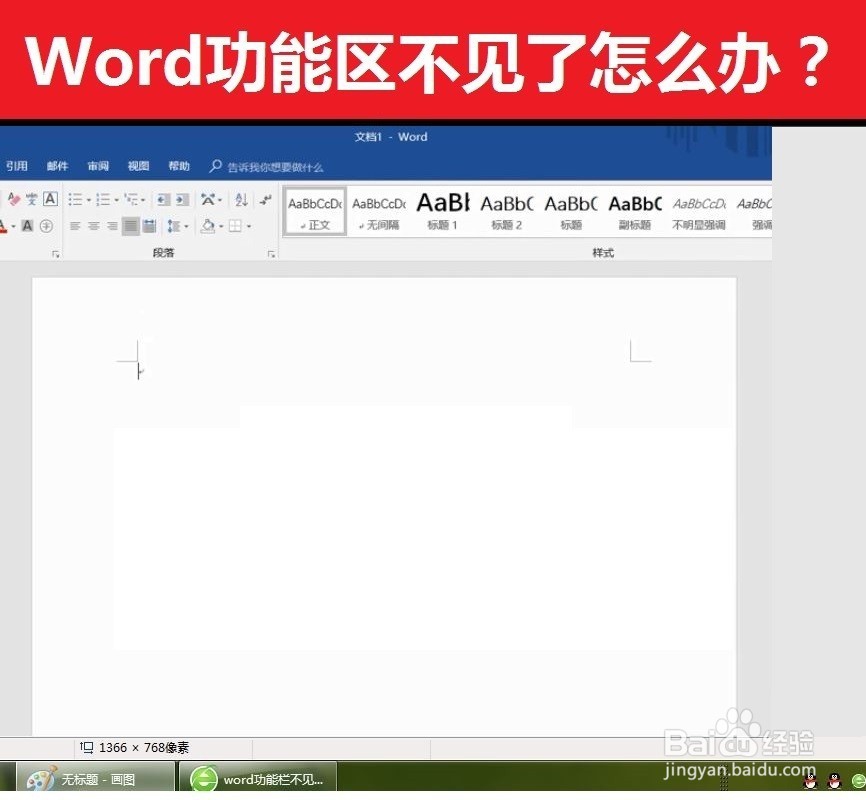This screenshot has height=800, width=866.
Task: Apply the 副标题 (Subtitle) style
Action: 635,212
